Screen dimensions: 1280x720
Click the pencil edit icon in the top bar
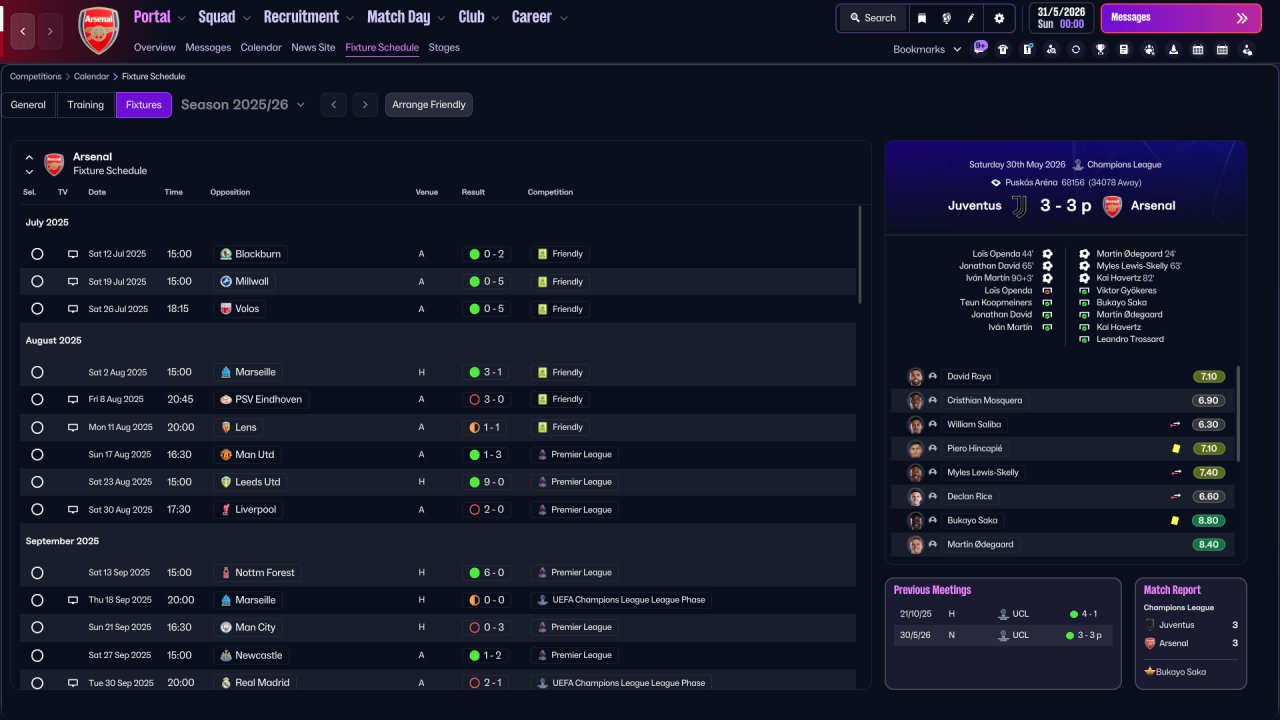click(x=971, y=18)
